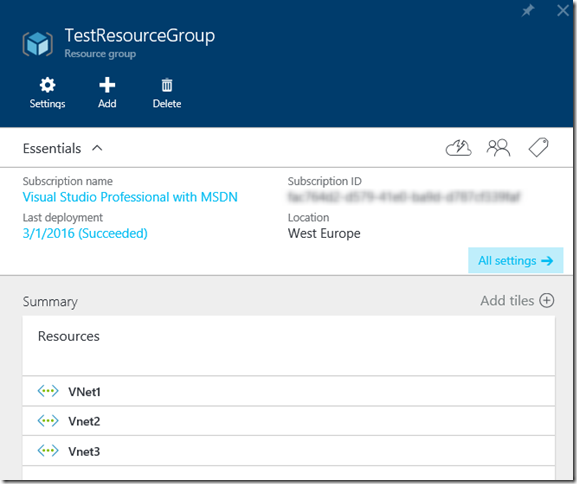Click the West Europe location value
This screenshot has height=484, width=577.
click(x=324, y=233)
